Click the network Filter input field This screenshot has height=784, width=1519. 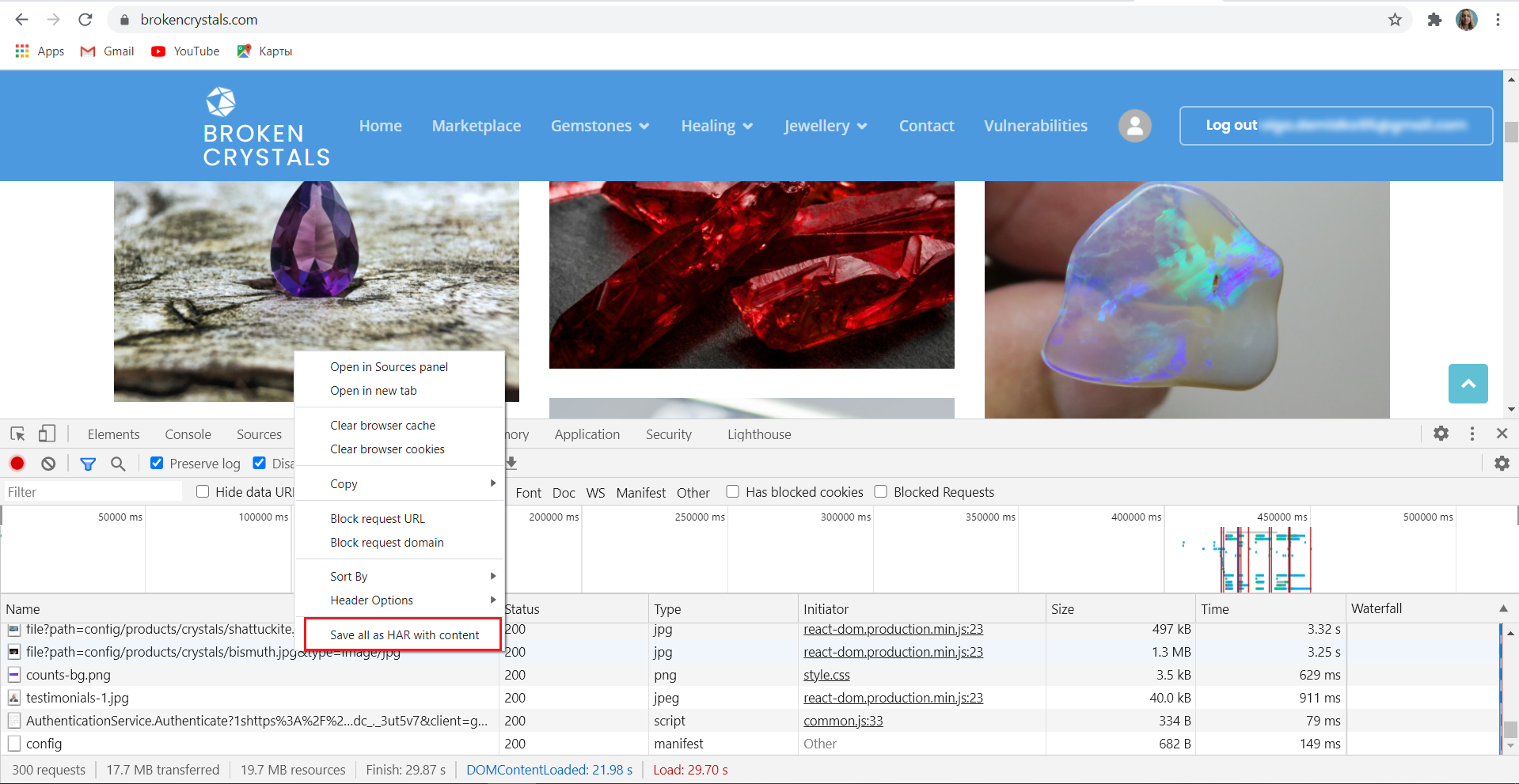point(93,492)
